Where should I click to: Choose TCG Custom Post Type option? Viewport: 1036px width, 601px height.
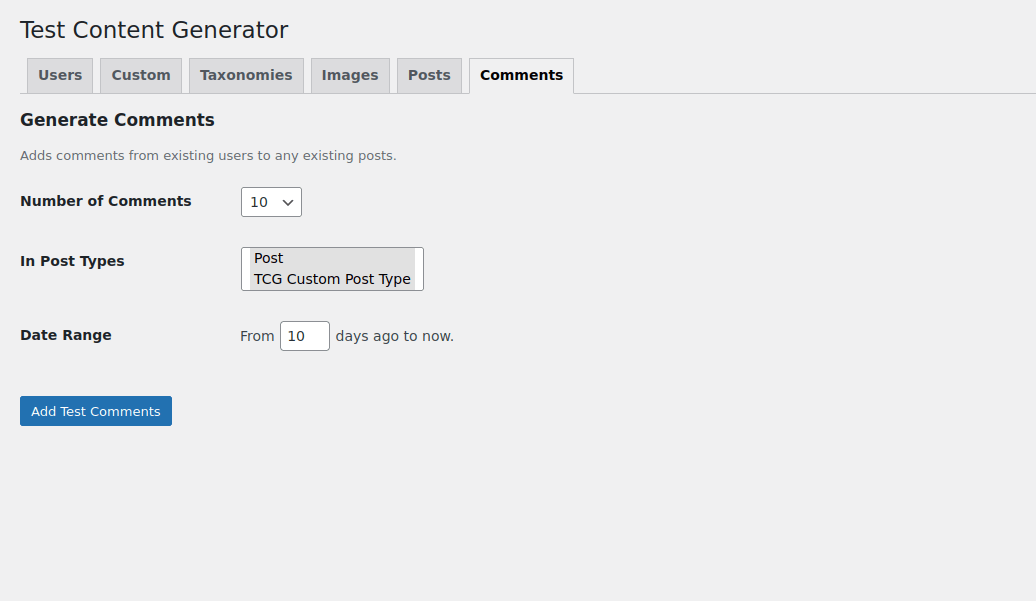click(332, 279)
